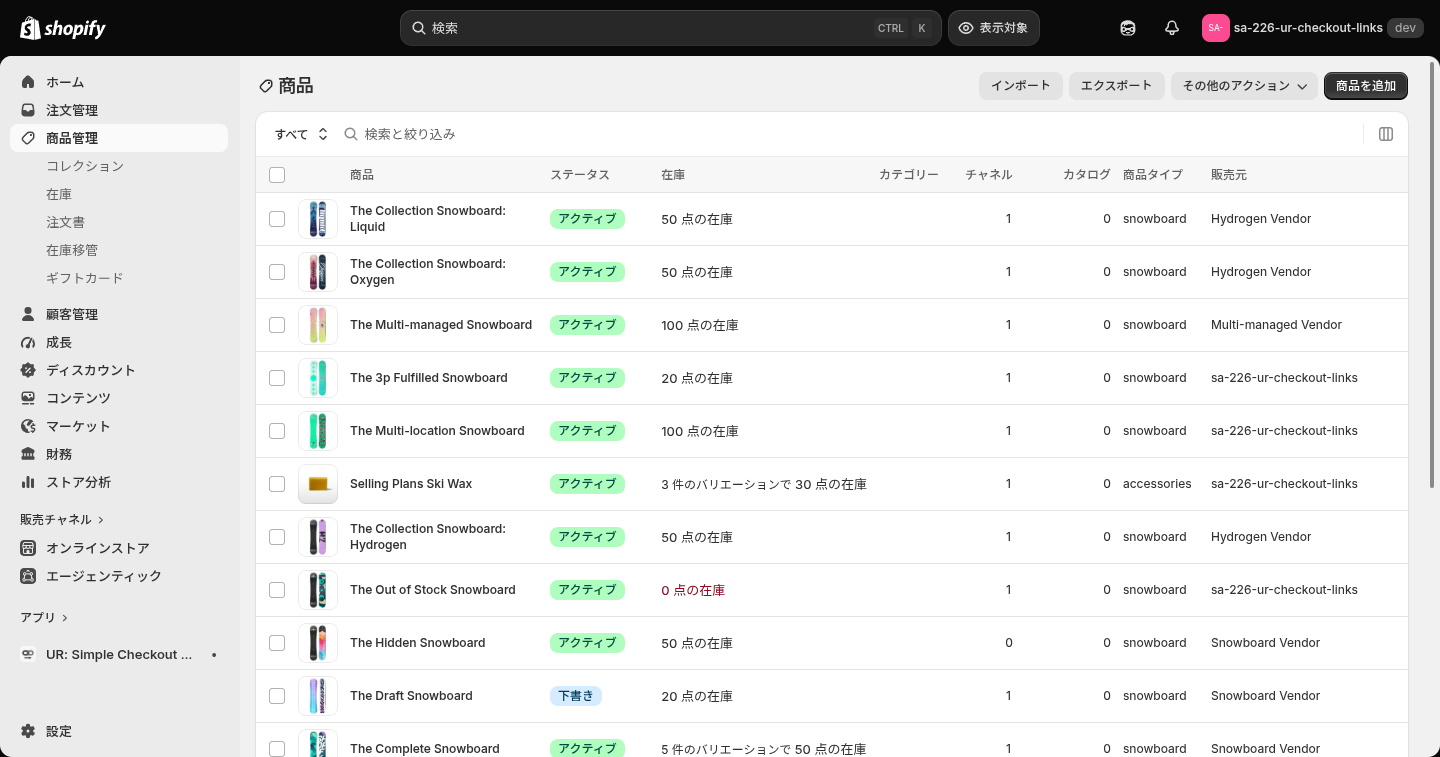Focus the top 検索 search bar
Image resolution: width=1440 pixels, height=757 pixels.
671,28
